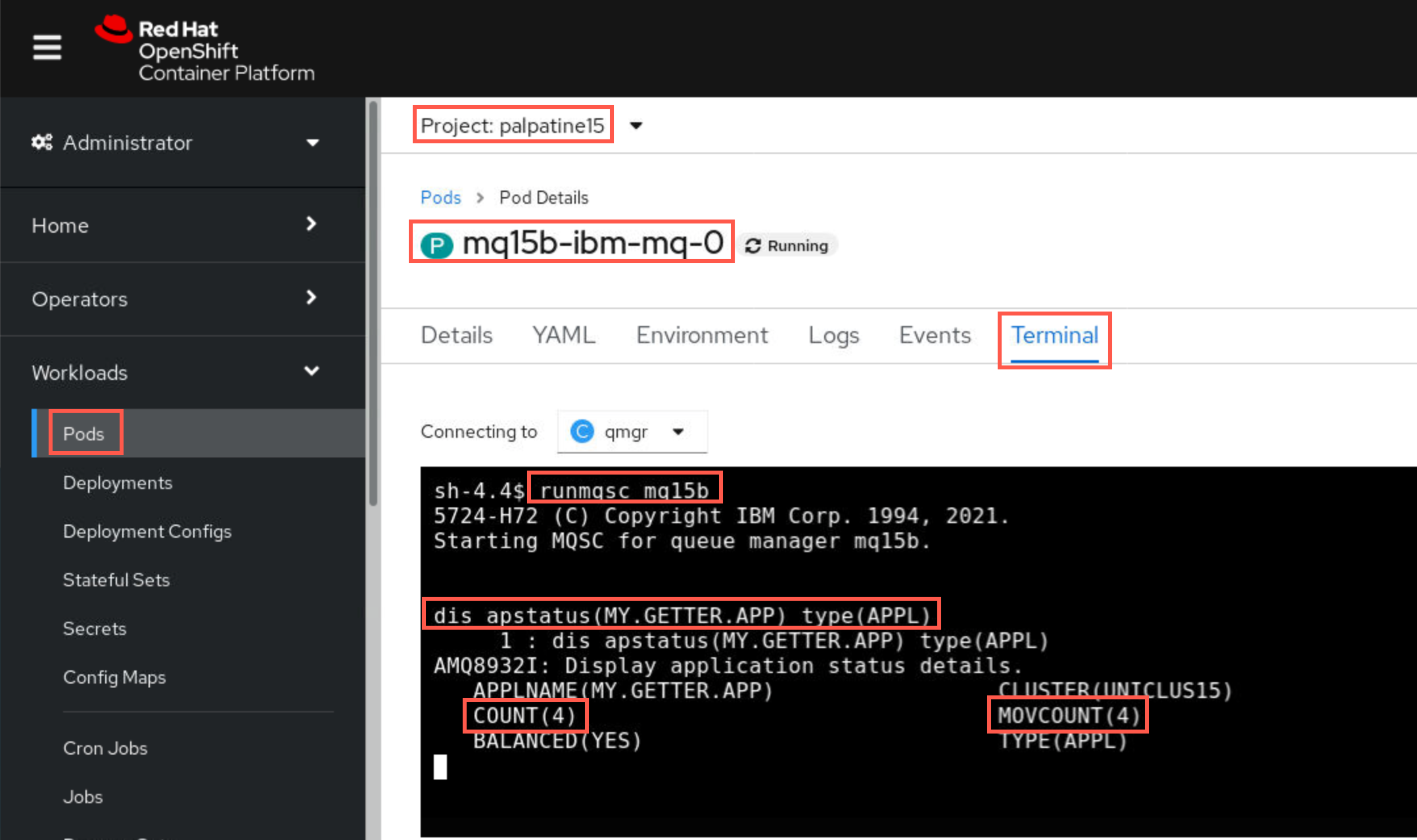Click the Administrator perspective gear icon
The image size is (1417, 840).
[42, 143]
